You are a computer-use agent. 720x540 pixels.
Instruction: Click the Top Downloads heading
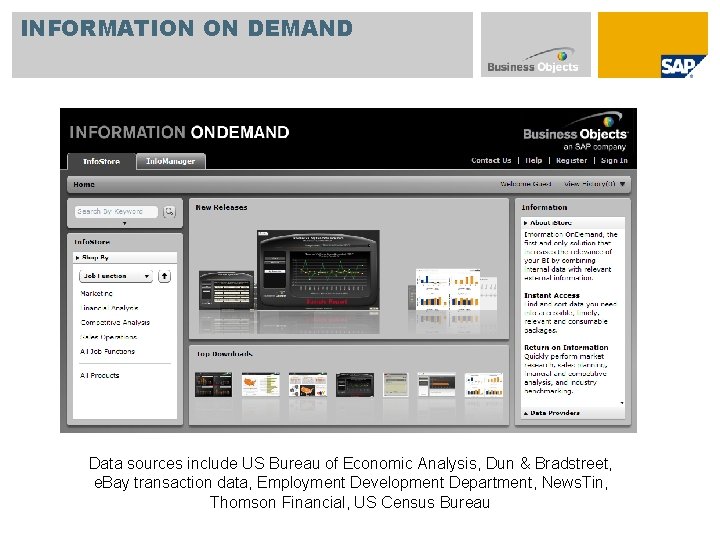[x=225, y=354]
